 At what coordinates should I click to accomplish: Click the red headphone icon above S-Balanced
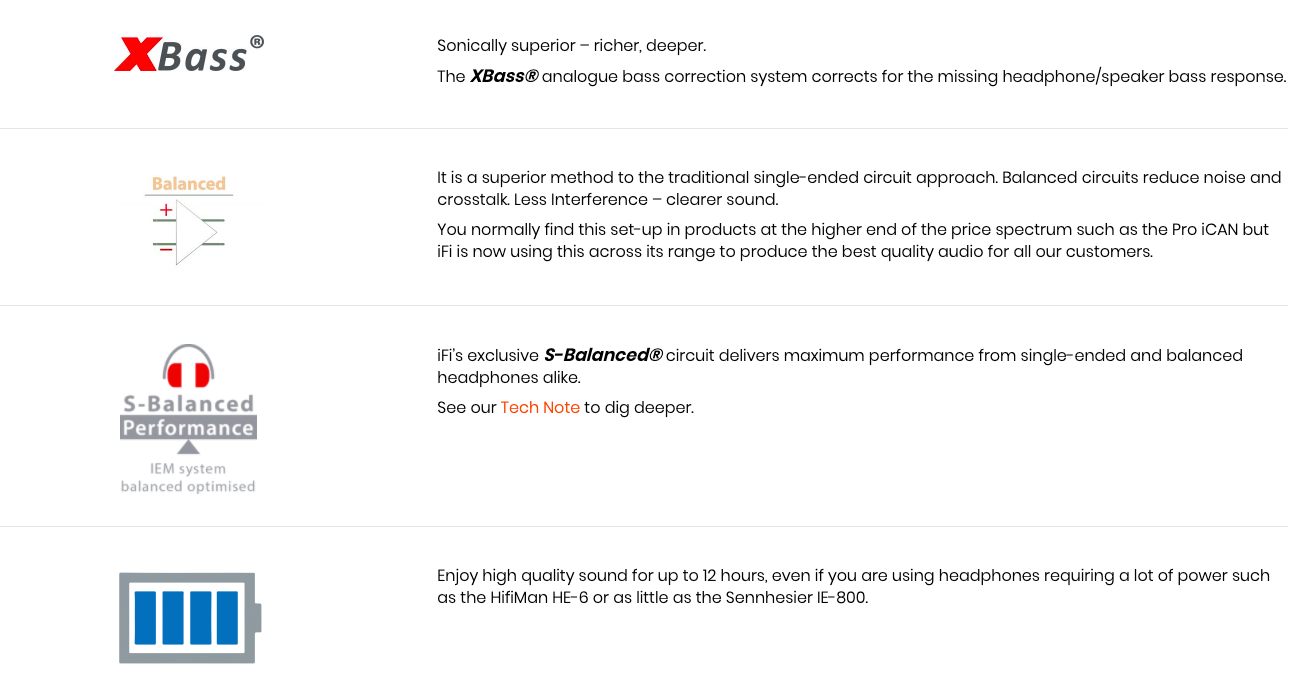point(188,368)
